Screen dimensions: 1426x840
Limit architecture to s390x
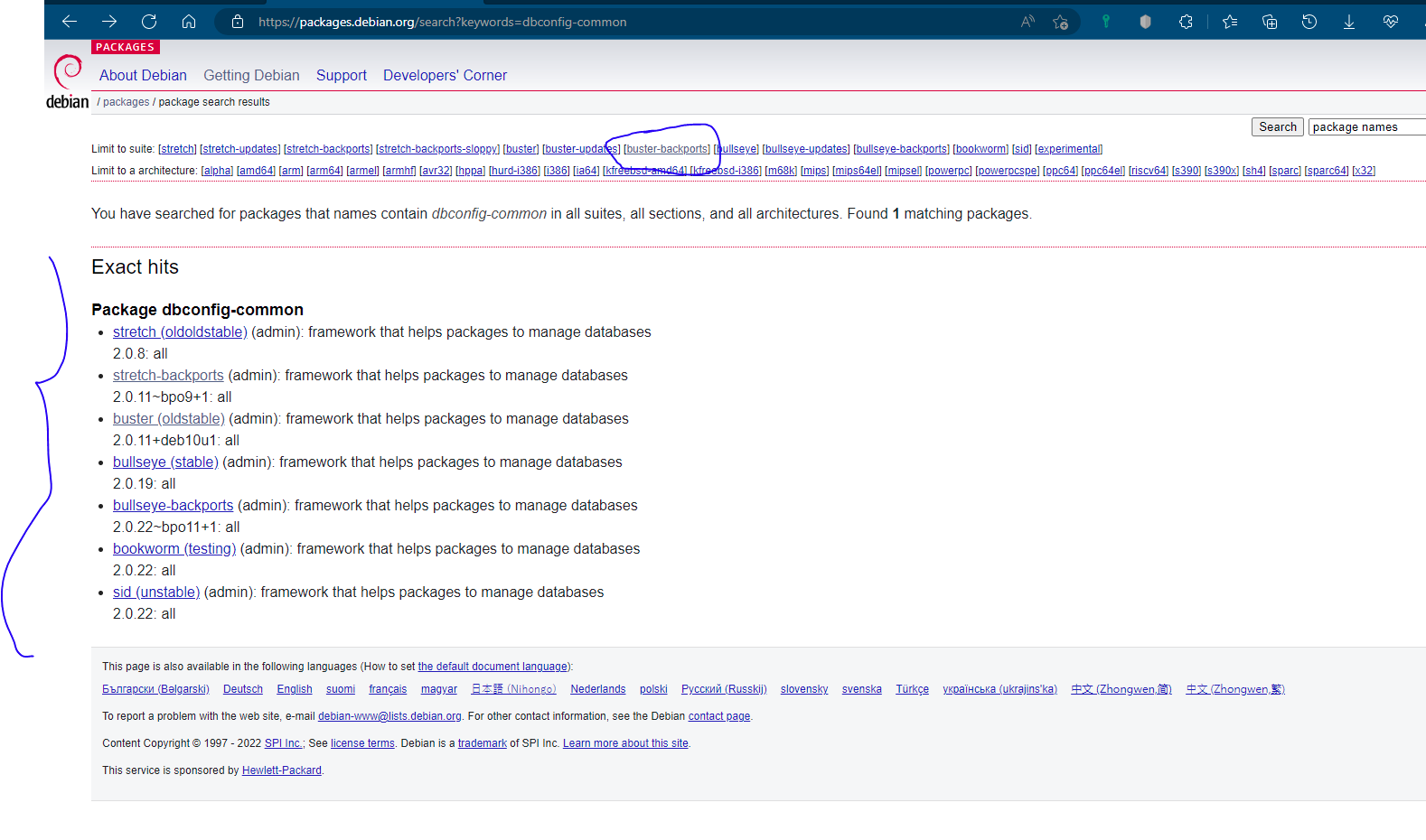point(1222,171)
